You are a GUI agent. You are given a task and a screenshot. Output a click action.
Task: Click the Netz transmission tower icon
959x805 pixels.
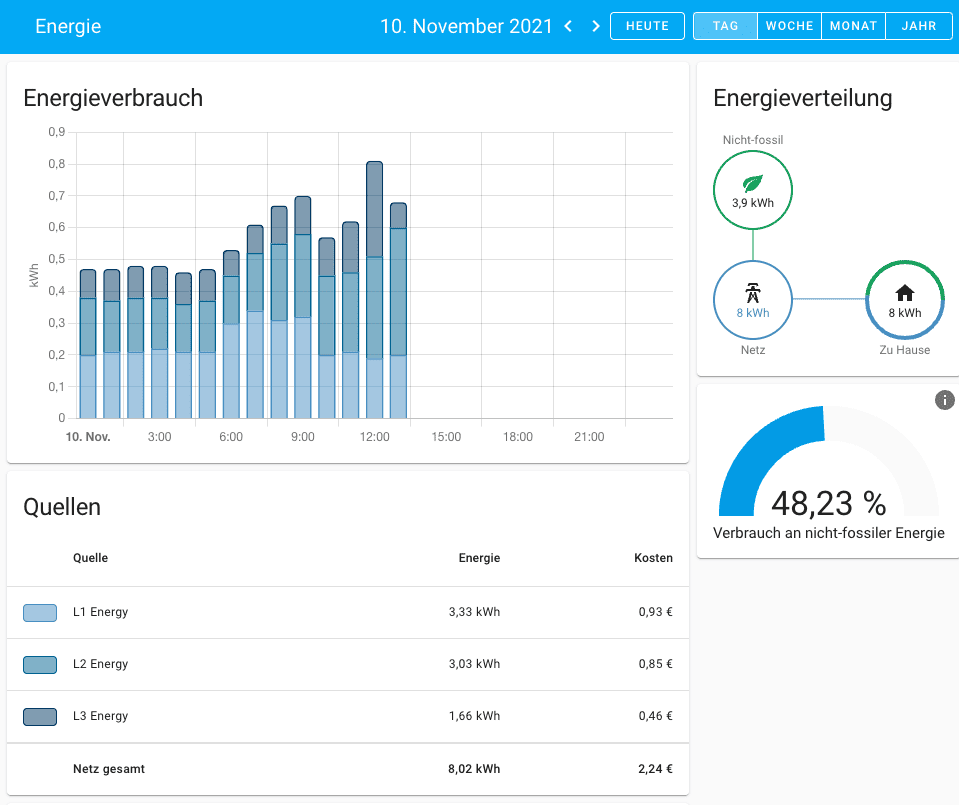pos(752,293)
